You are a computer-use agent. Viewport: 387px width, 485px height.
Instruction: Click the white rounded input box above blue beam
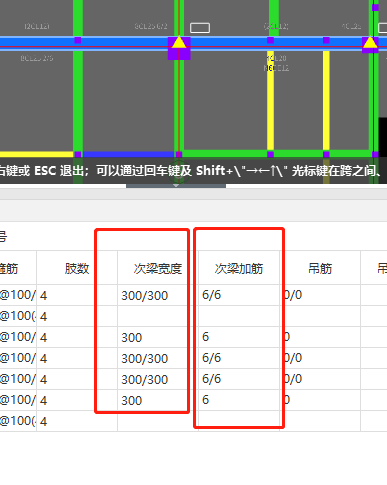[x=200, y=28]
